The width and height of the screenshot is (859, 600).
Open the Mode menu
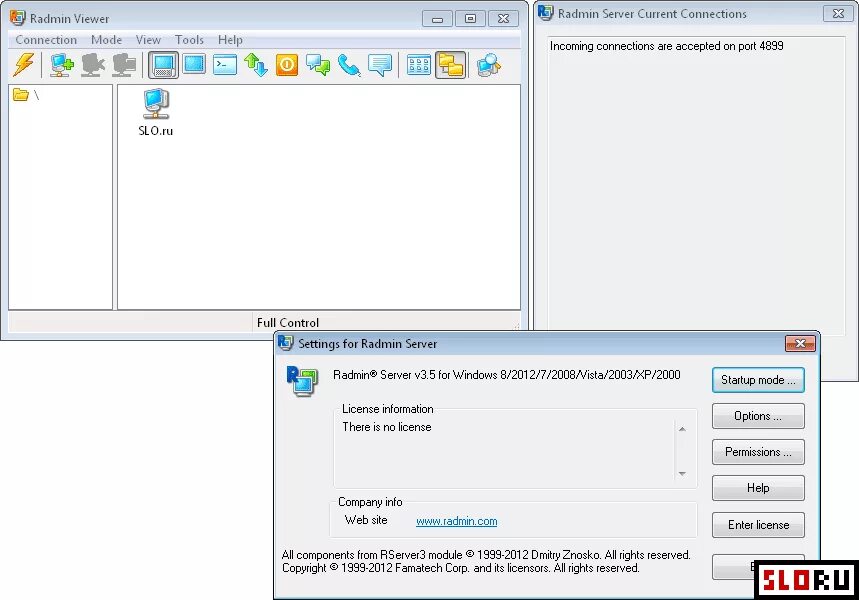106,39
